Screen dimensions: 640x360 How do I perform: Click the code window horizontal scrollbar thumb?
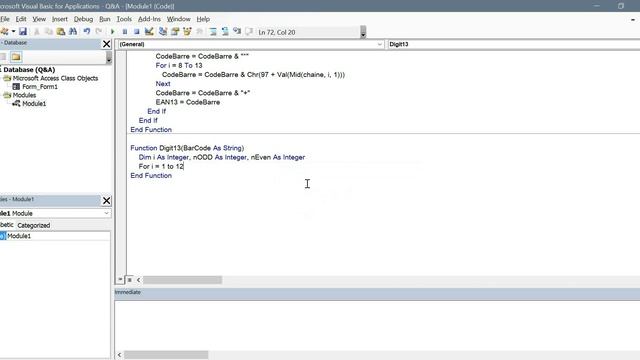182,280
